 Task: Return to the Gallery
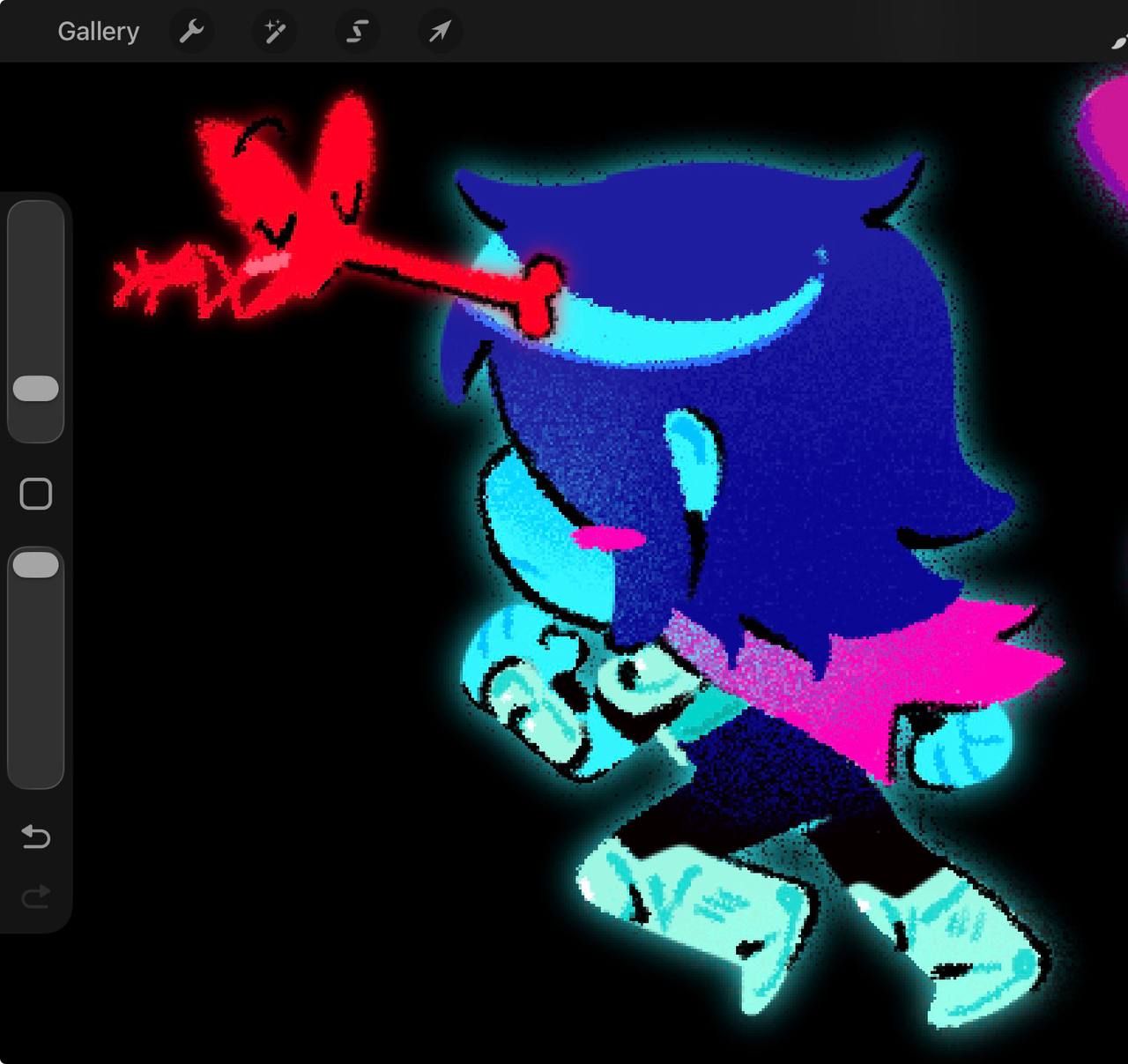99,32
